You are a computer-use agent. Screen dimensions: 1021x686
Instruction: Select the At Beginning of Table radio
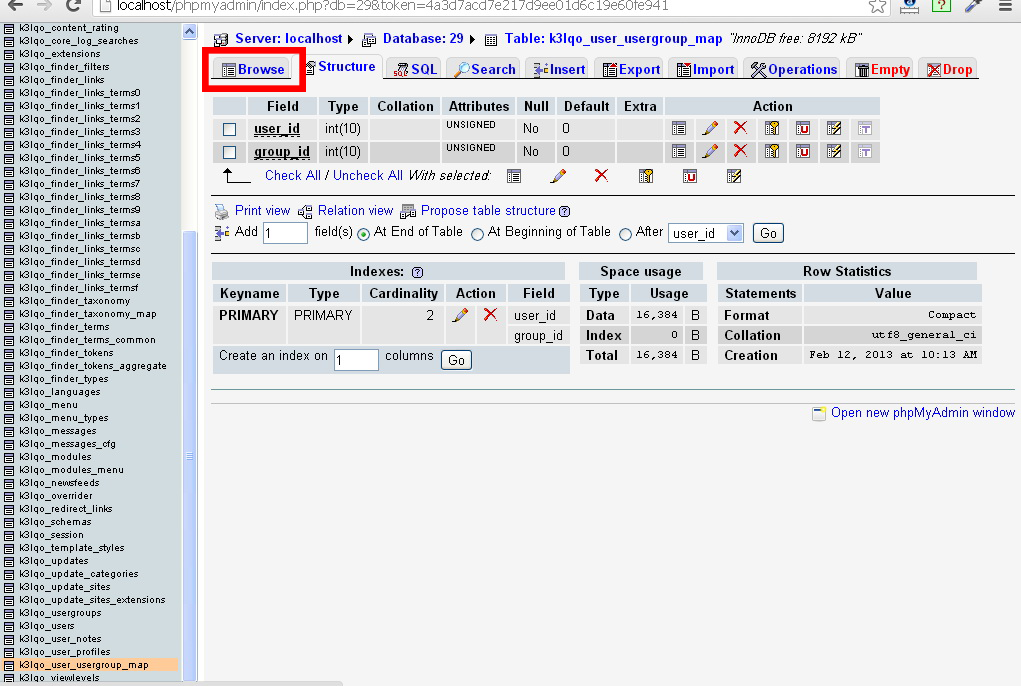click(x=478, y=233)
